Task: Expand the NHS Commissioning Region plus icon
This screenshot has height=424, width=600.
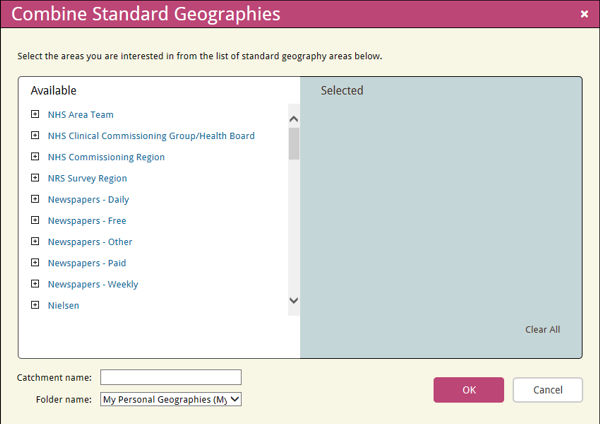Action: coord(35,157)
